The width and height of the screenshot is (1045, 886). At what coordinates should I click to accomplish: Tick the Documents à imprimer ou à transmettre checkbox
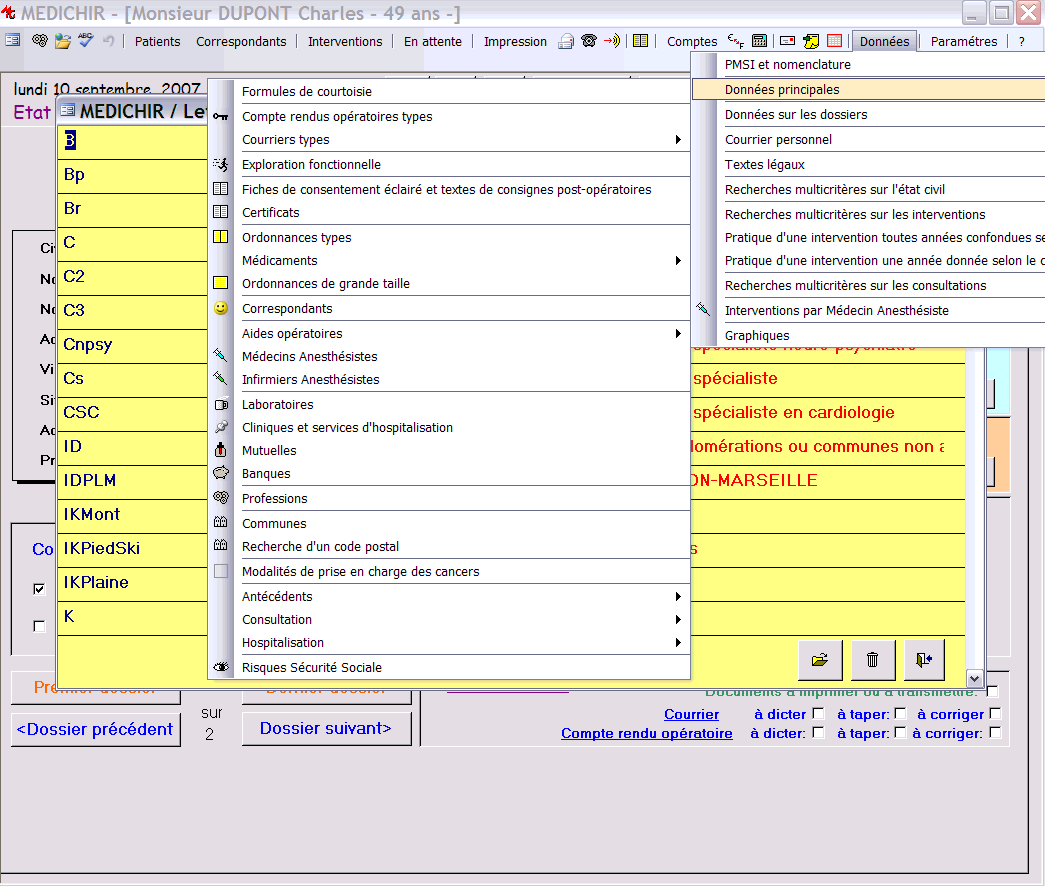tap(992, 691)
